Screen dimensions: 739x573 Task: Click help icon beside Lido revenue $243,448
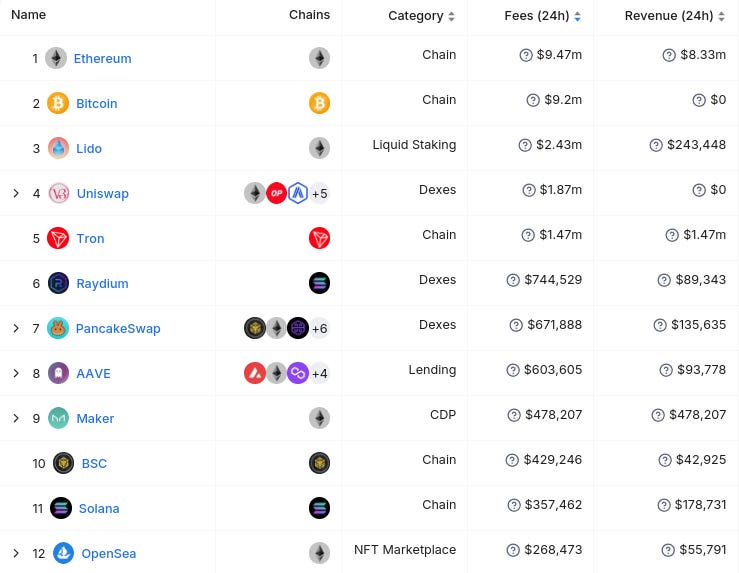(656, 145)
